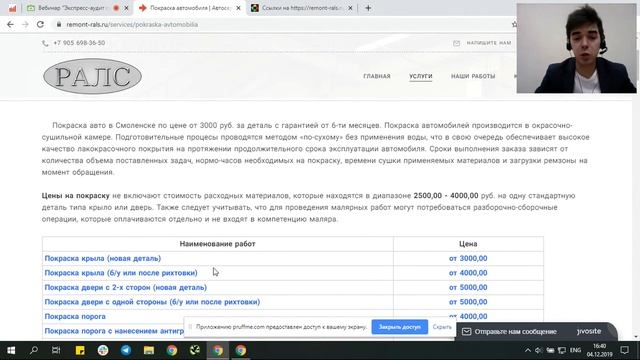Click the phone number +7 905 698-36-50
Image resolution: width=640 pixels, height=360 pixels.
(x=79, y=43)
